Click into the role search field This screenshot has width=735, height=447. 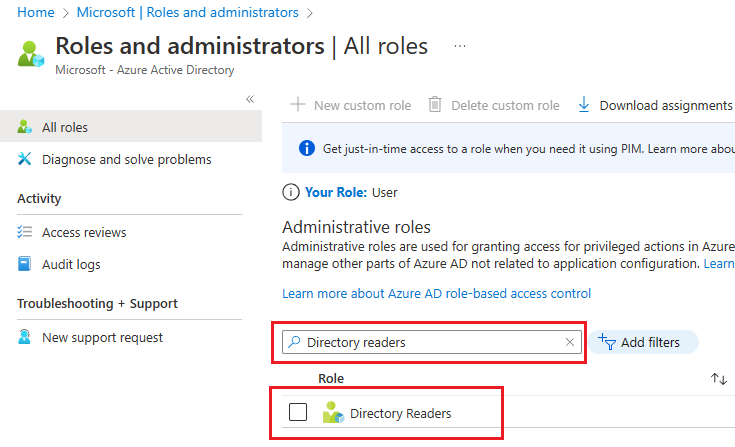point(430,342)
